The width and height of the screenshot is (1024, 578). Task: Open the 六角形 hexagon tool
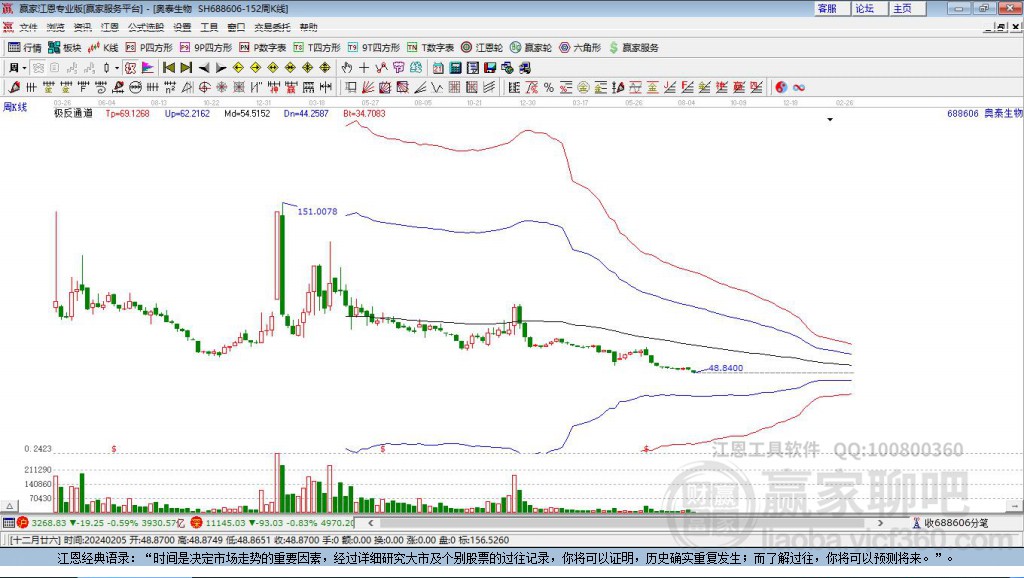coord(580,48)
